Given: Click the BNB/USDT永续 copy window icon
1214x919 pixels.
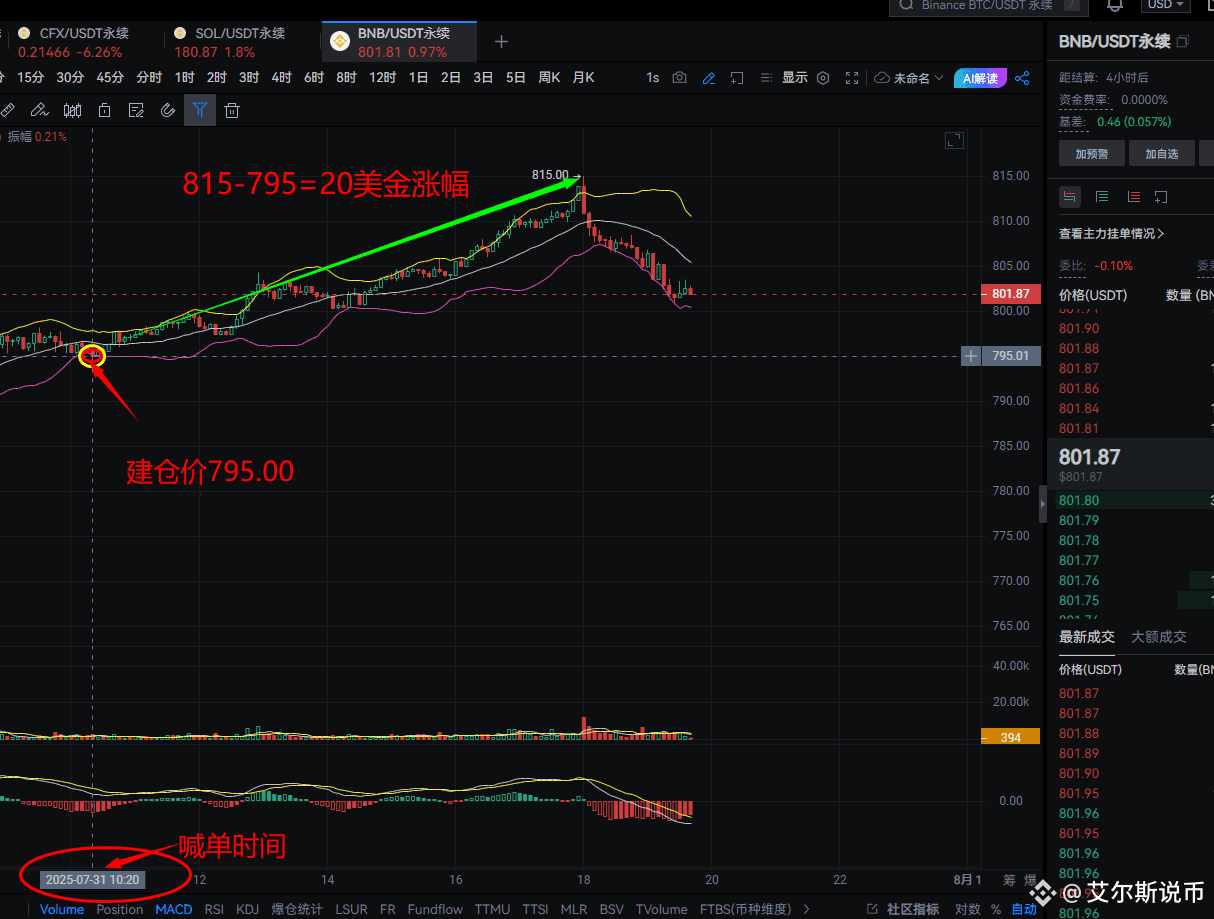Looking at the screenshot, I should point(1183,42).
